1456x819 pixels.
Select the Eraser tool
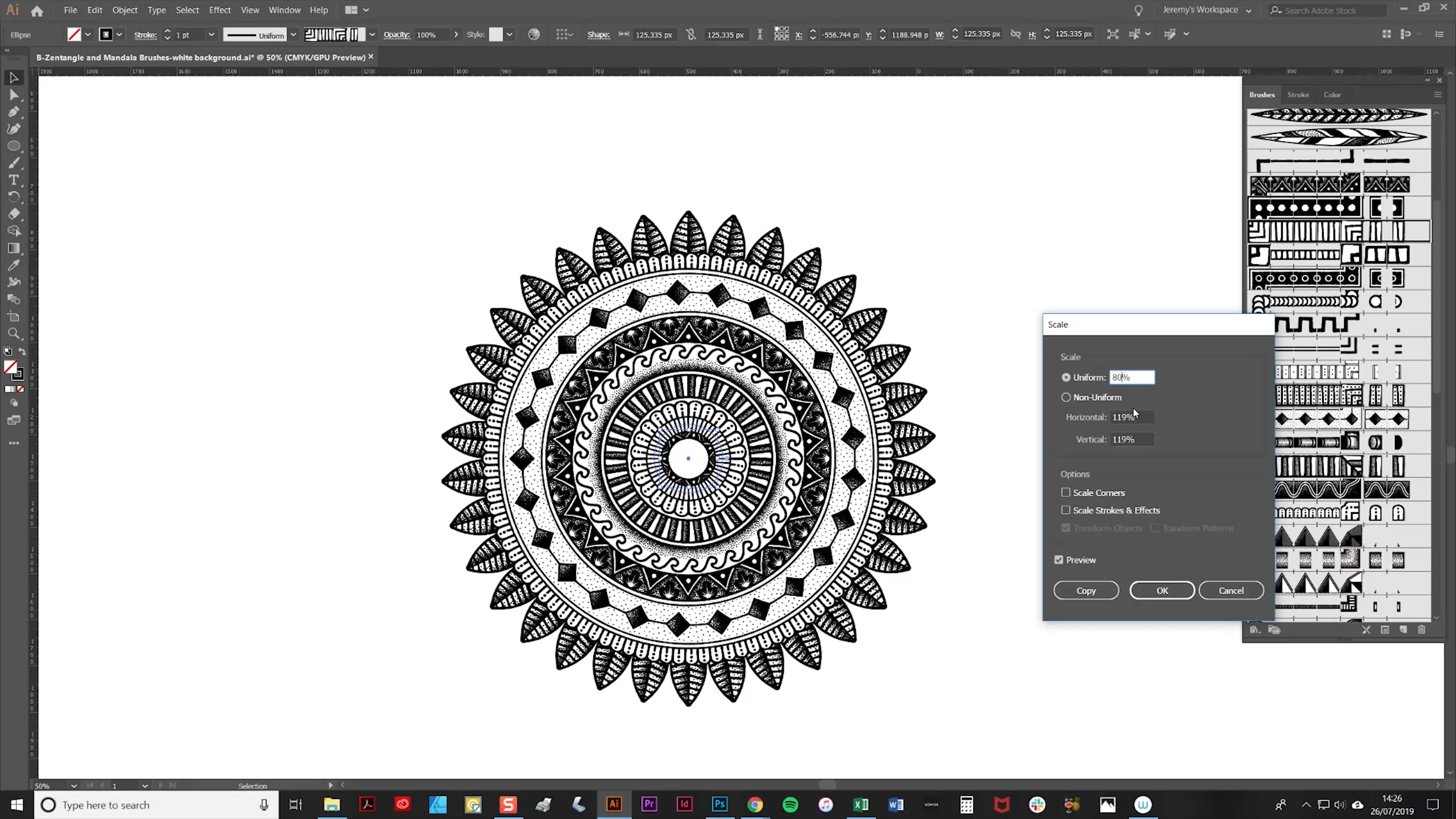click(x=14, y=214)
